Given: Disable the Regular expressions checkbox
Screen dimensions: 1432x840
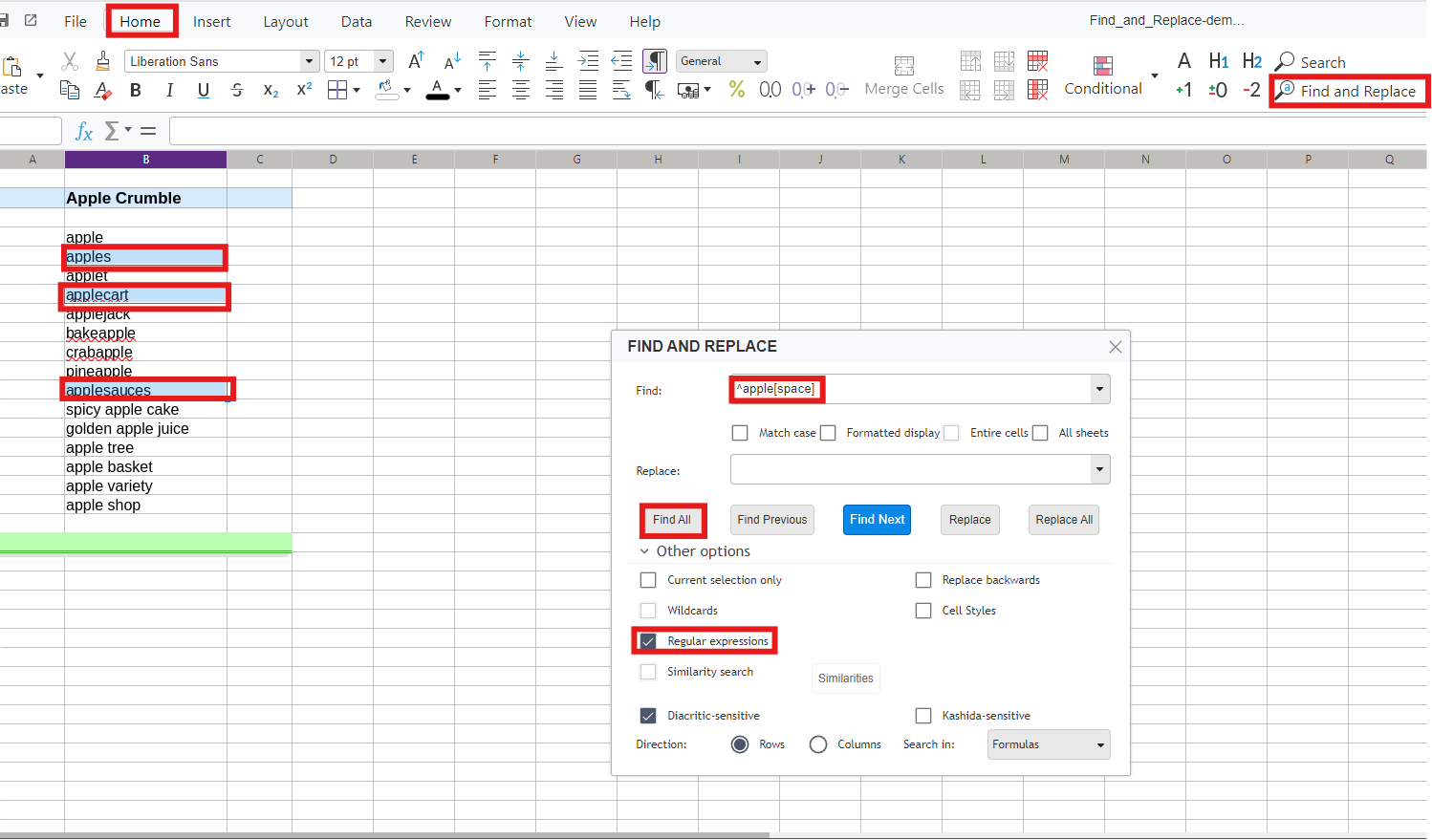Looking at the screenshot, I should pyautogui.click(x=648, y=640).
